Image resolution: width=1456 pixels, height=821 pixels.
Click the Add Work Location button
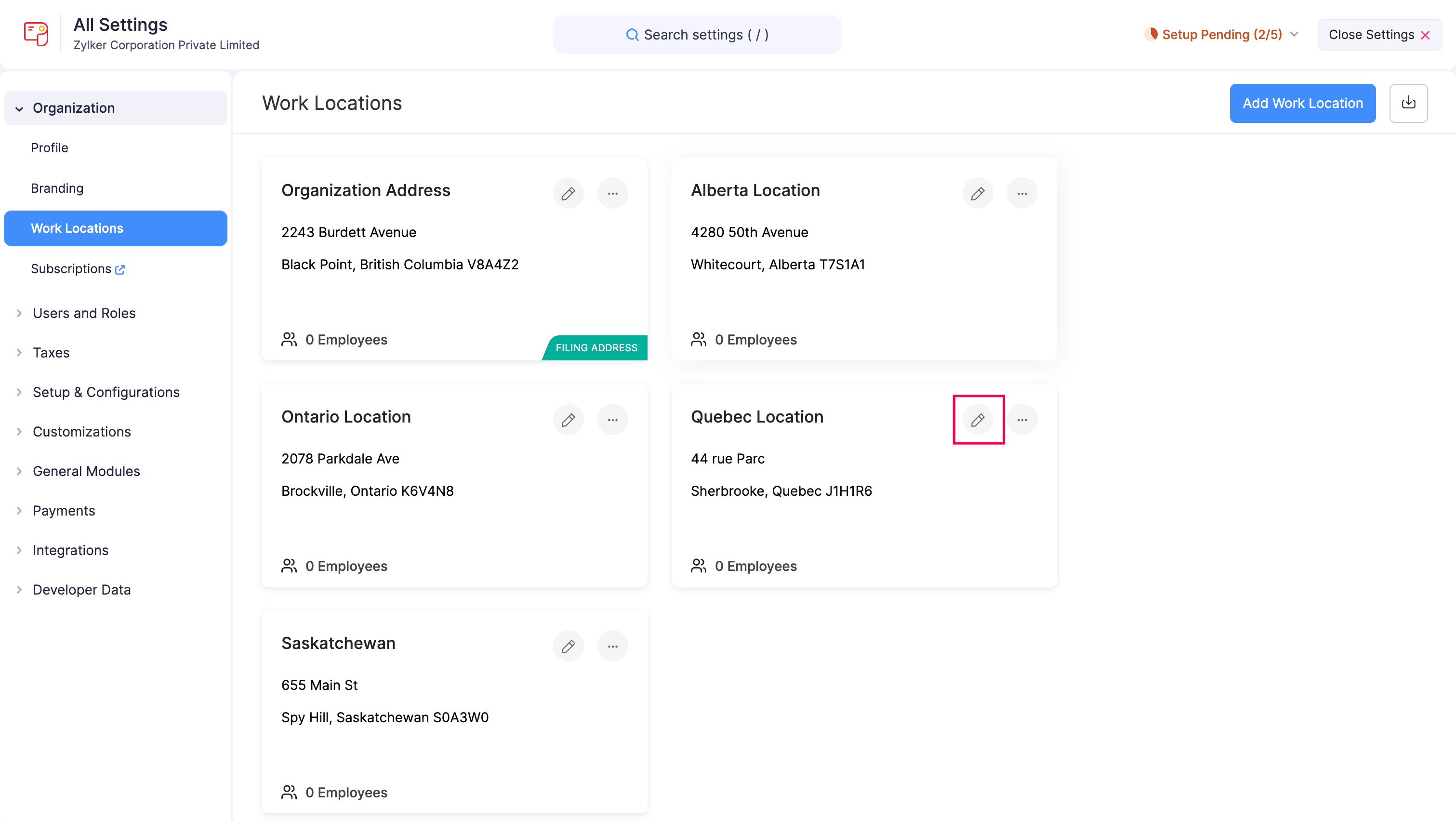(1302, 103)
